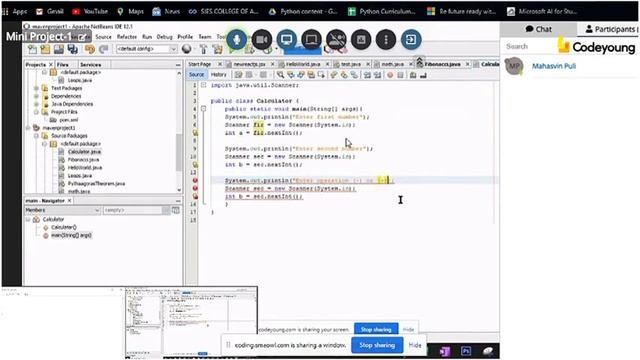Open the Debug menu
This screenshot has width=640, height=360.
coord(164,37)
